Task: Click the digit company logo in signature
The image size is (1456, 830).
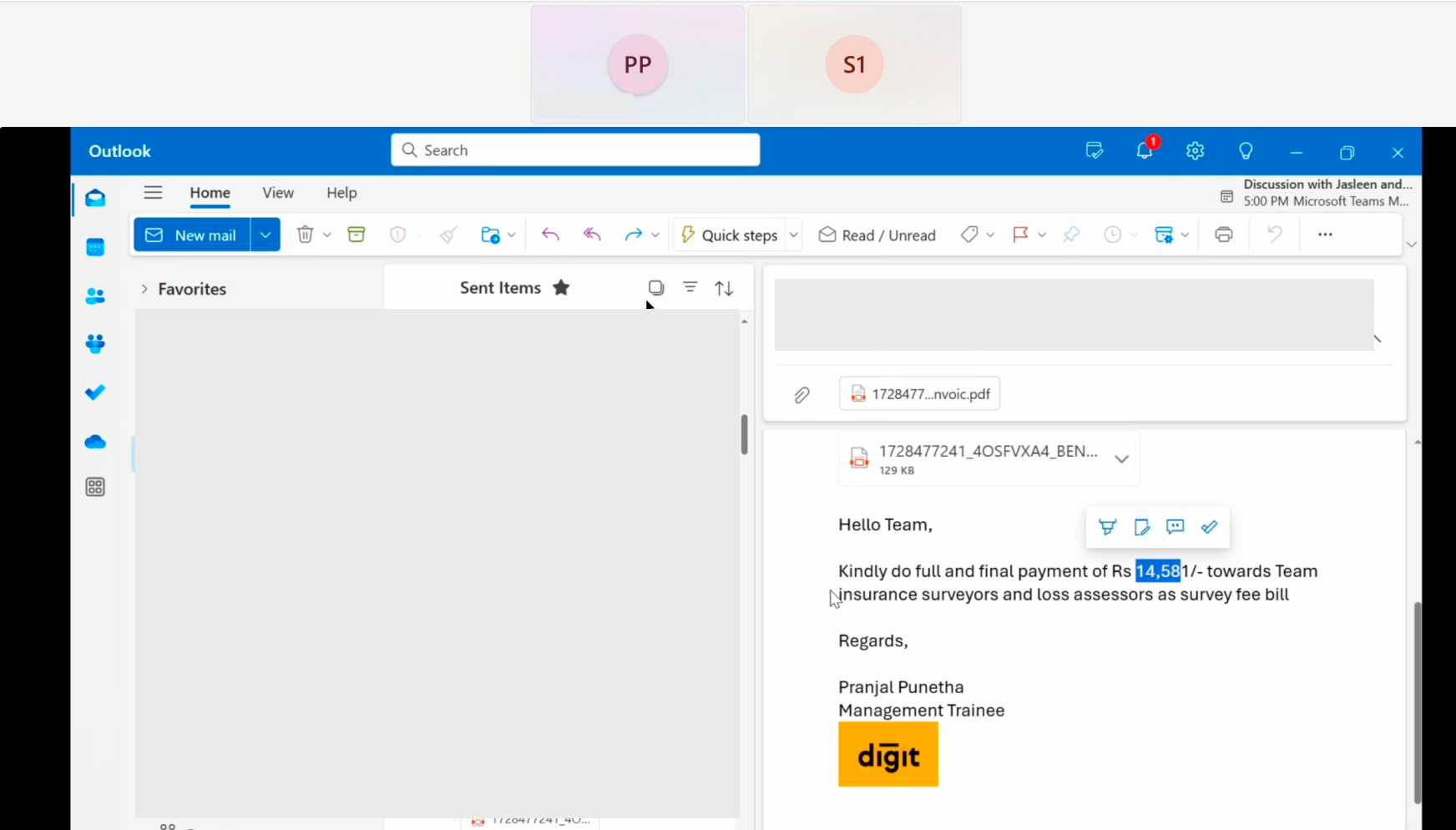Action: tap(888, 754)
